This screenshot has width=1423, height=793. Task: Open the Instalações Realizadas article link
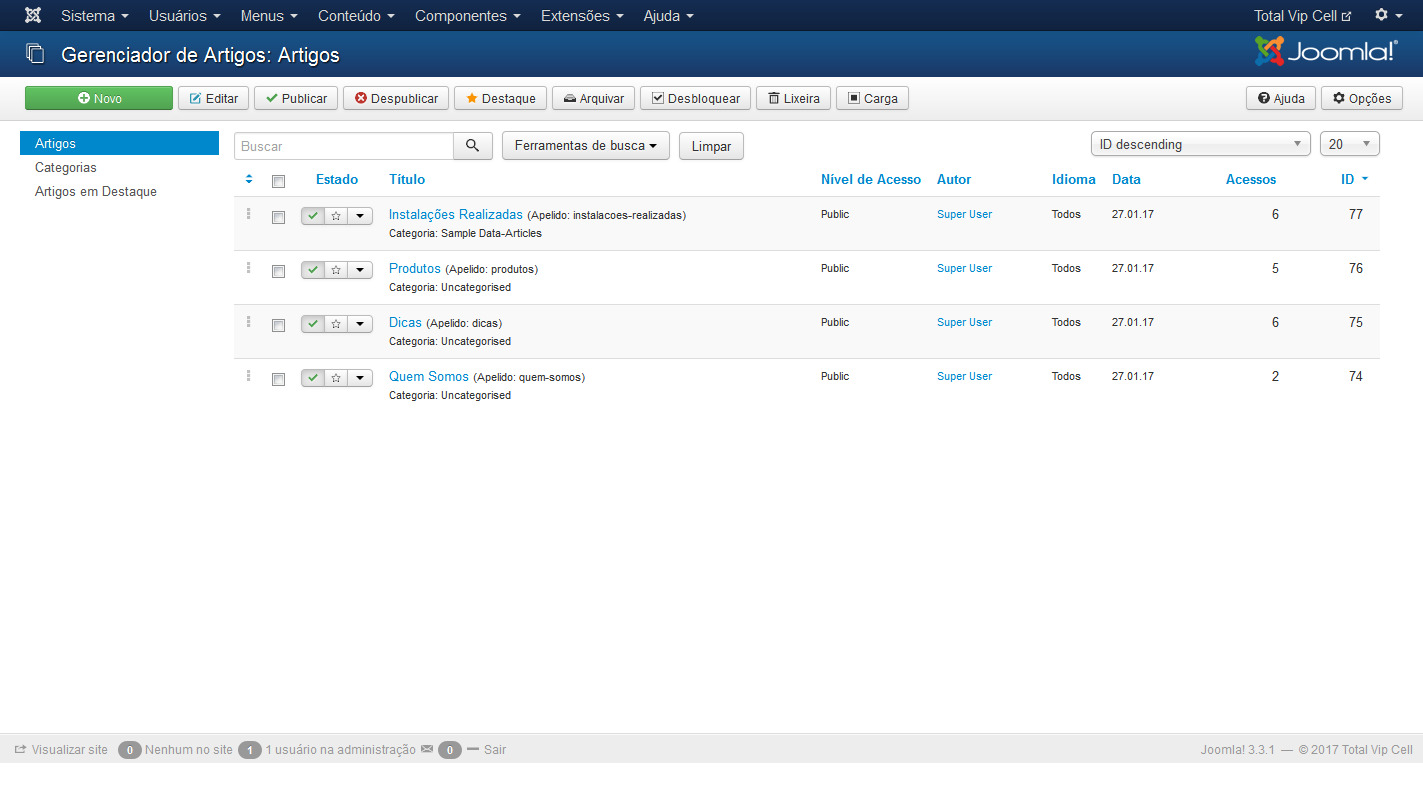pos(456,214)
